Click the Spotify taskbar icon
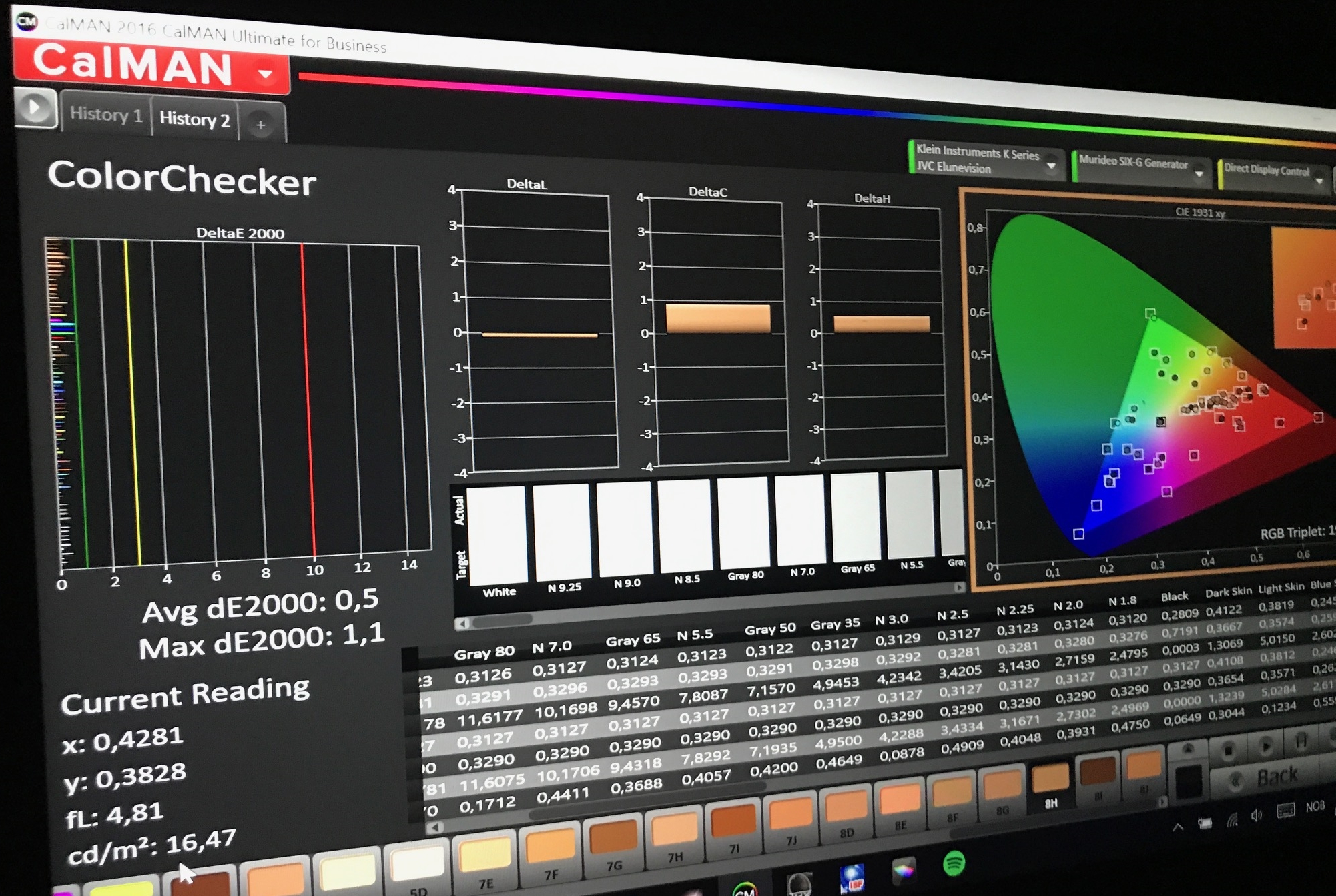Screen dimensions: 1336x896 click(x=954, y=863)
